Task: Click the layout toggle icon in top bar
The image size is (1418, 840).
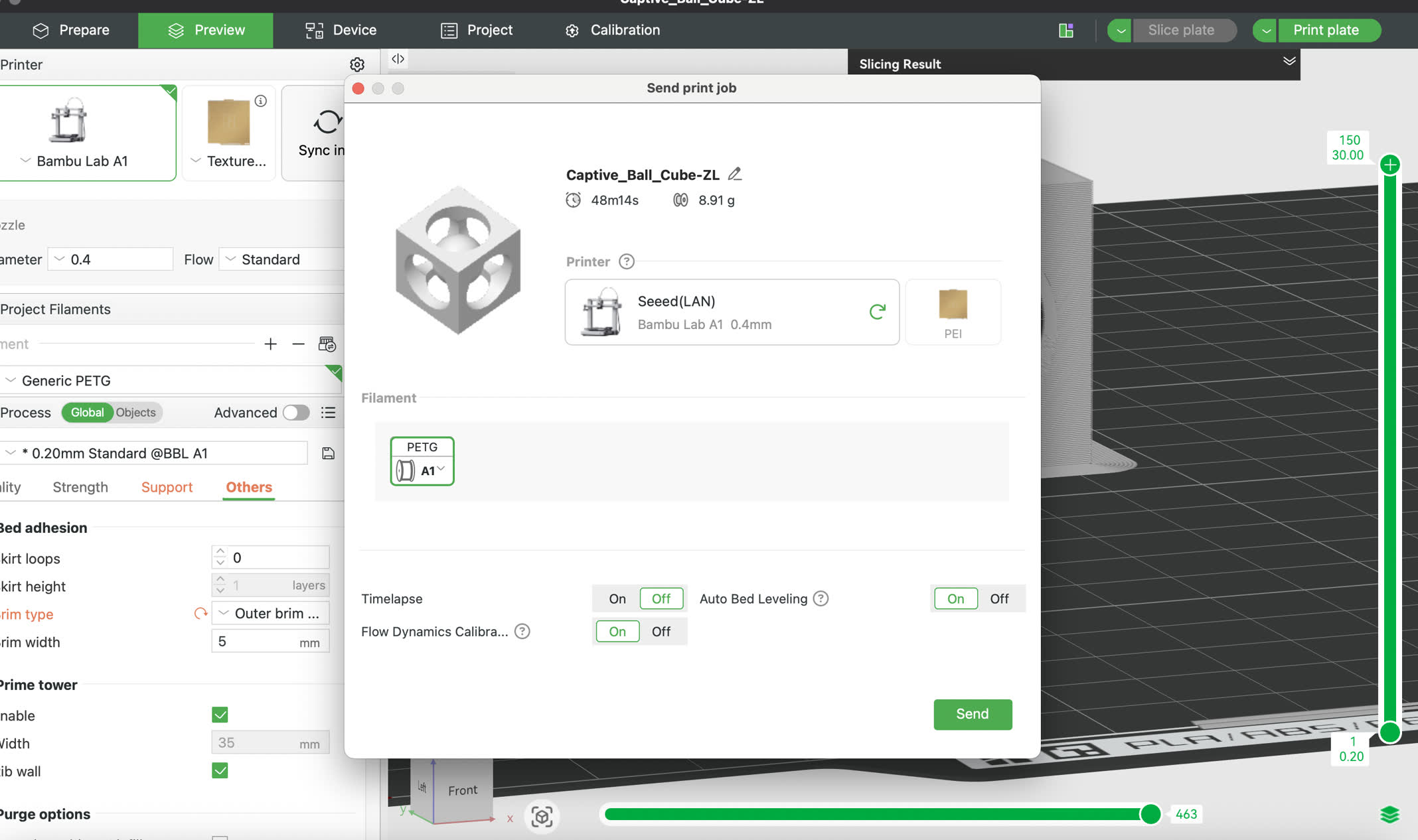Action: 1066,31
